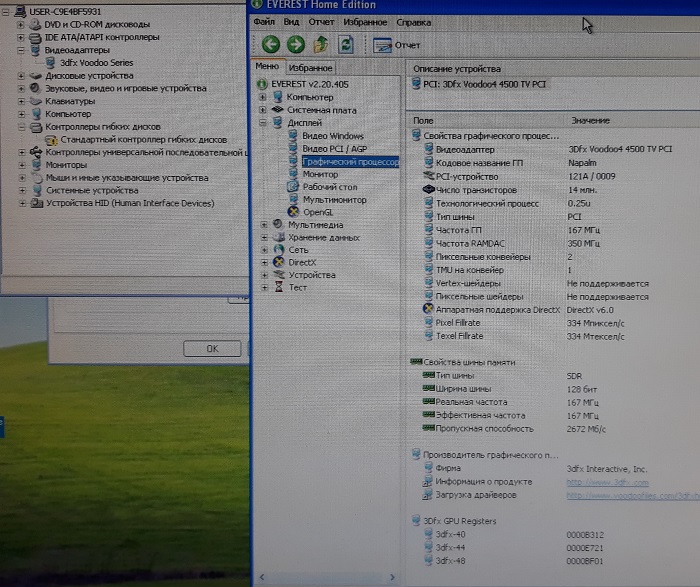Click the Refresh icon in EVEREST toolbar
This screenshot has height=587, width=700.
346,44
